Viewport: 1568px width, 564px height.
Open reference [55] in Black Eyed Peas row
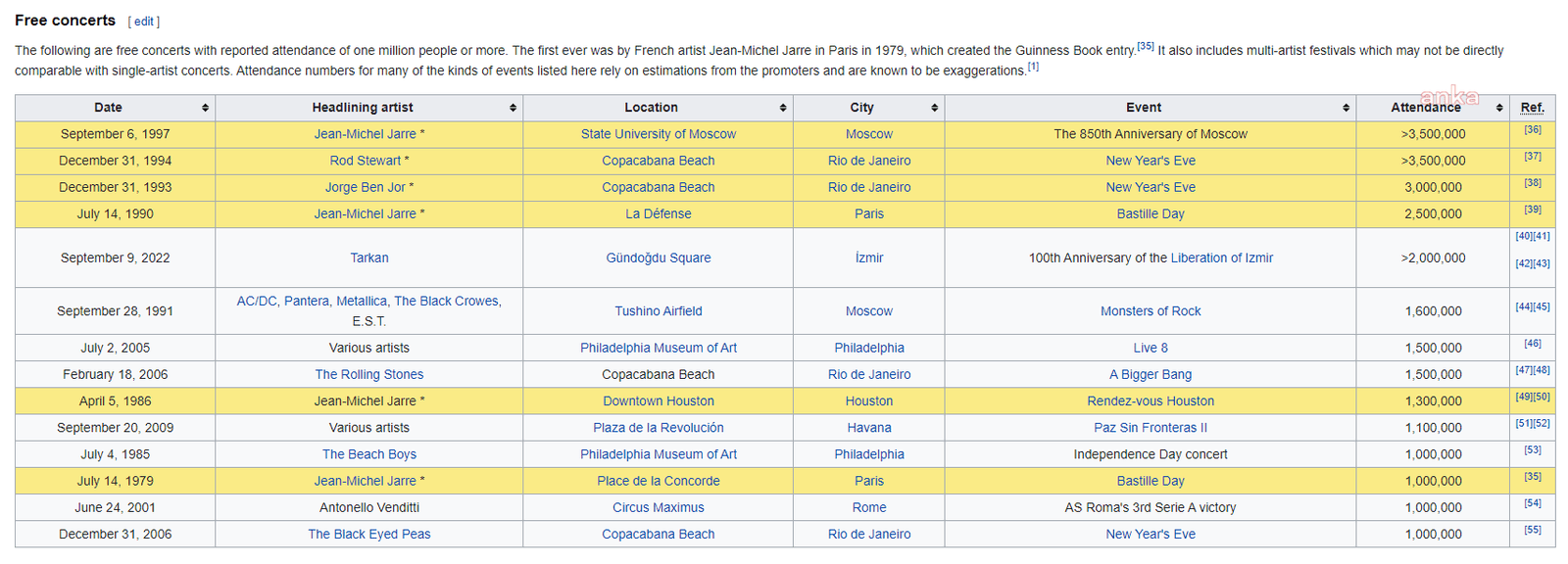[1533, 529]
